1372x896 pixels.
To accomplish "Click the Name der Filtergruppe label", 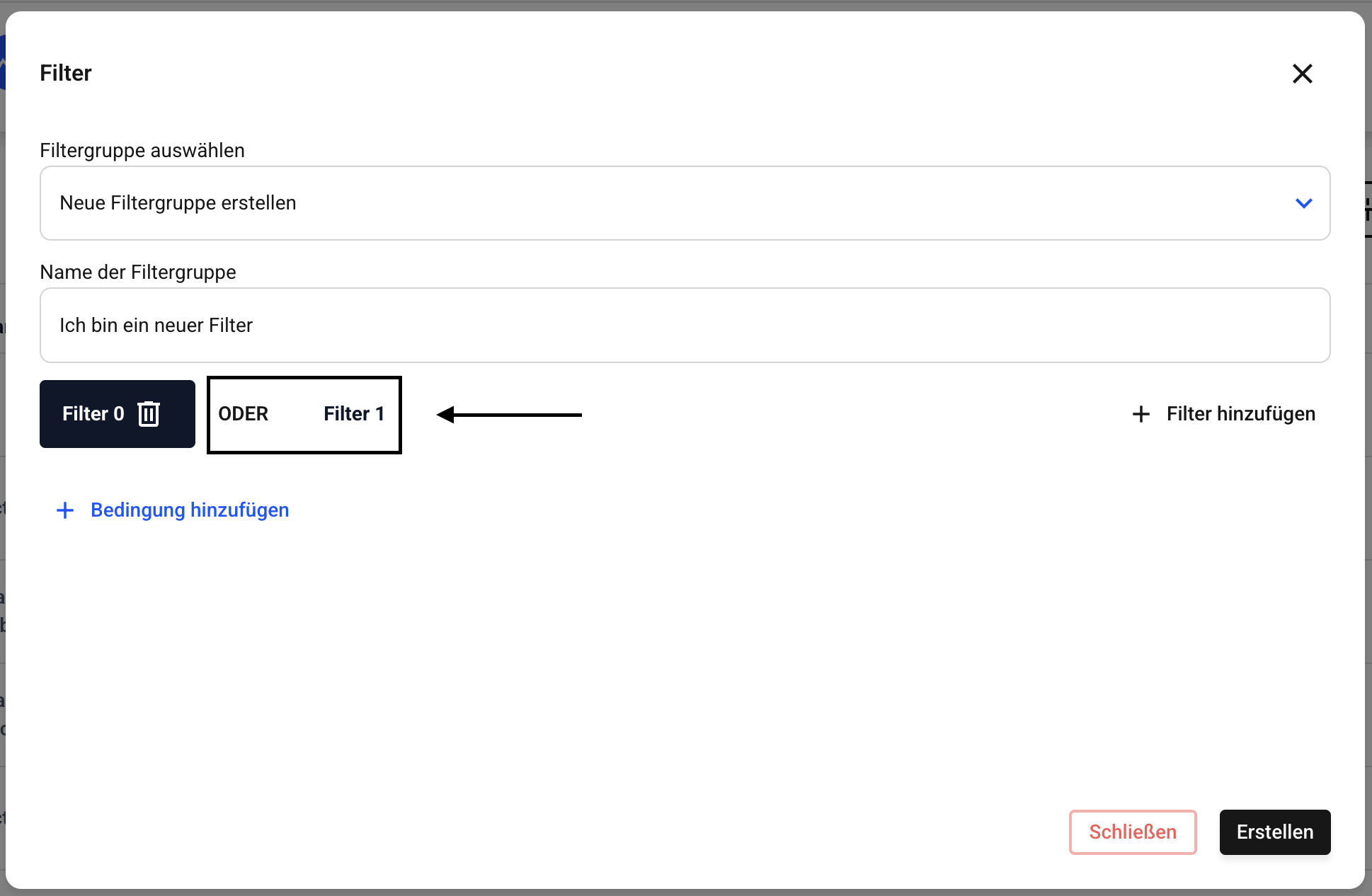I will 138,272.
